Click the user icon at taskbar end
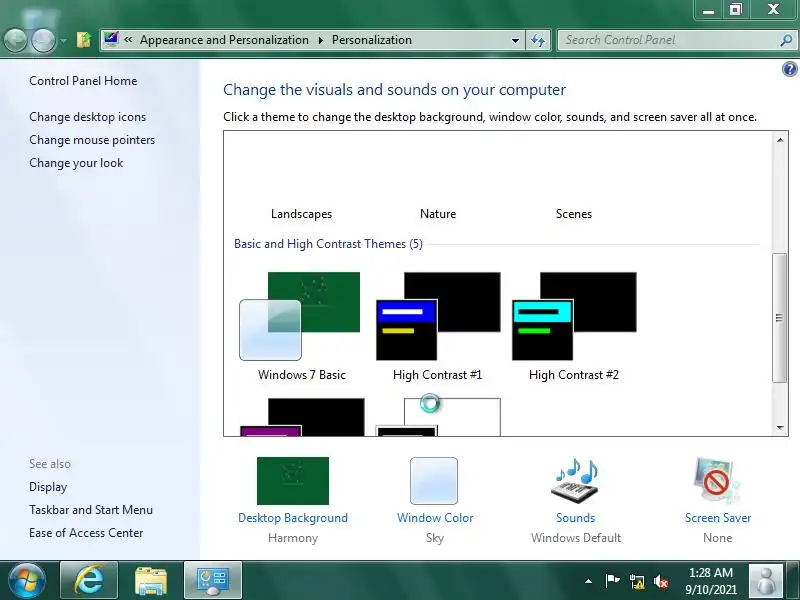 pos(765,581)
